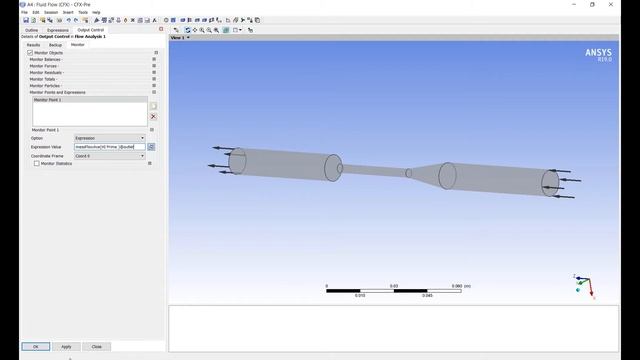Viewport: 640px width, 360px height.
Task: Click the Apply button
Action: pos(66,347)
